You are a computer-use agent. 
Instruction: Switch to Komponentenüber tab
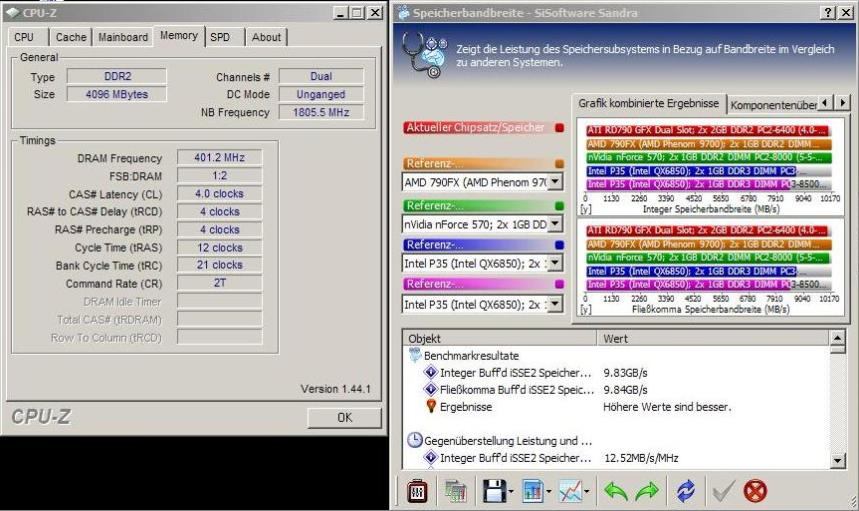(x=772, y=105)
